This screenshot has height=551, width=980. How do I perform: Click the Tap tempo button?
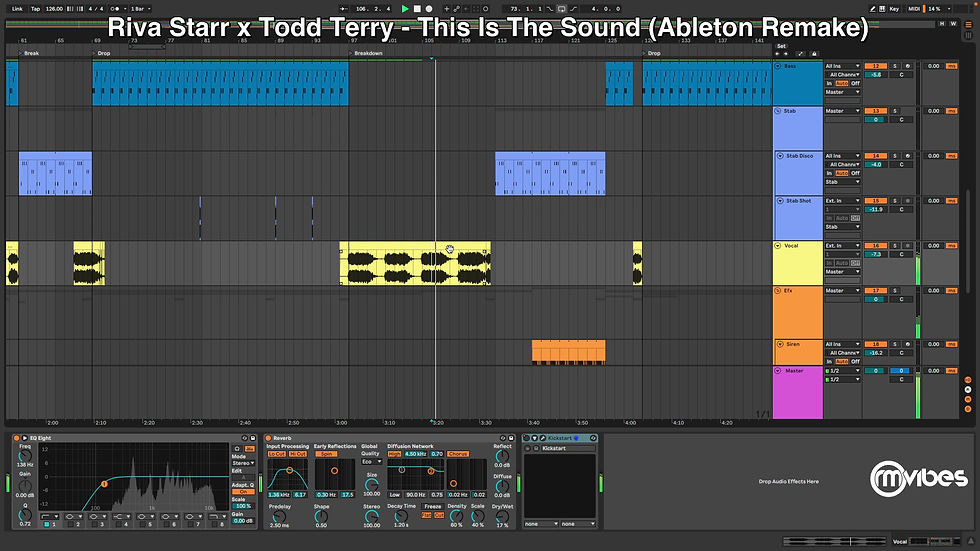point(36,9)
